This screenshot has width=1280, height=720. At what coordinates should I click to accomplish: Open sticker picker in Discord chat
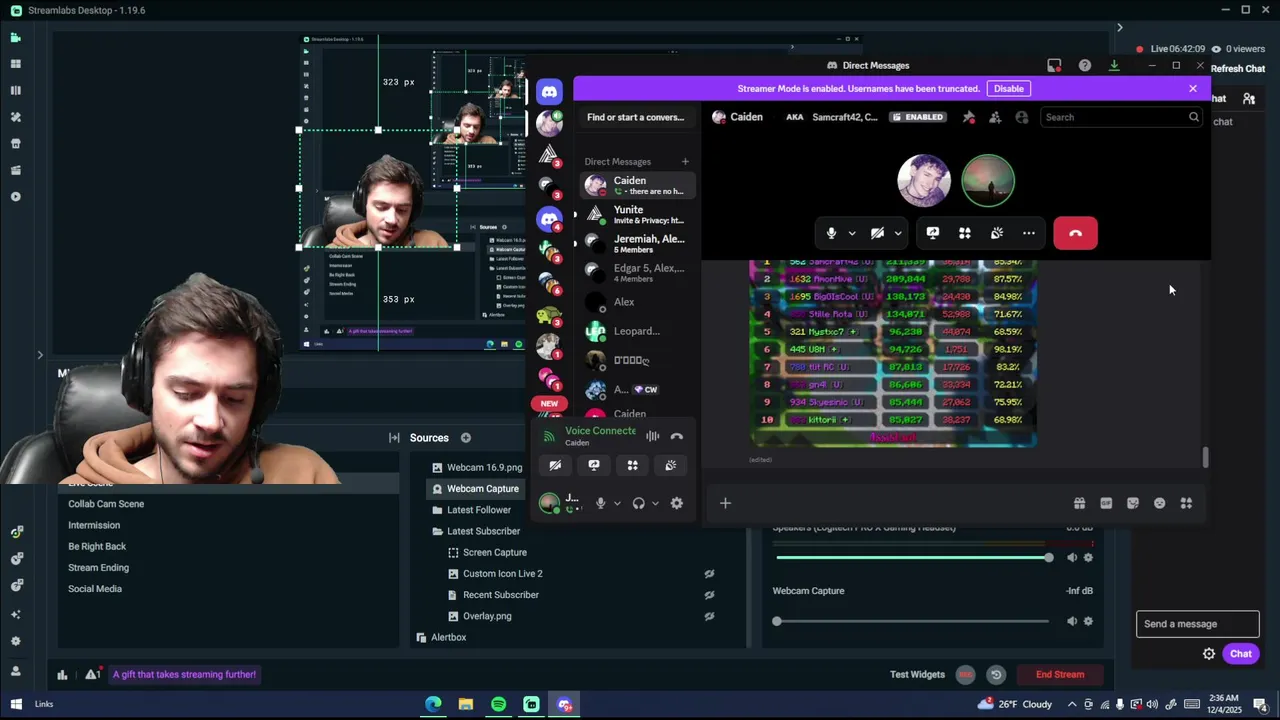click(1133, 503)
